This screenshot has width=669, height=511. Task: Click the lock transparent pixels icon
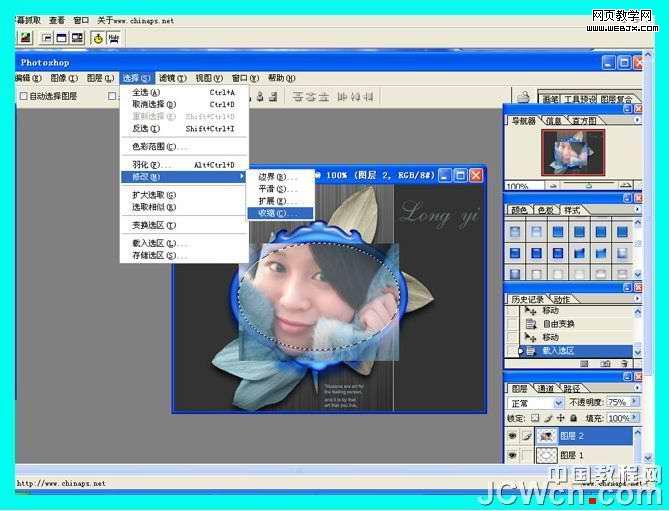click(535, 418)
